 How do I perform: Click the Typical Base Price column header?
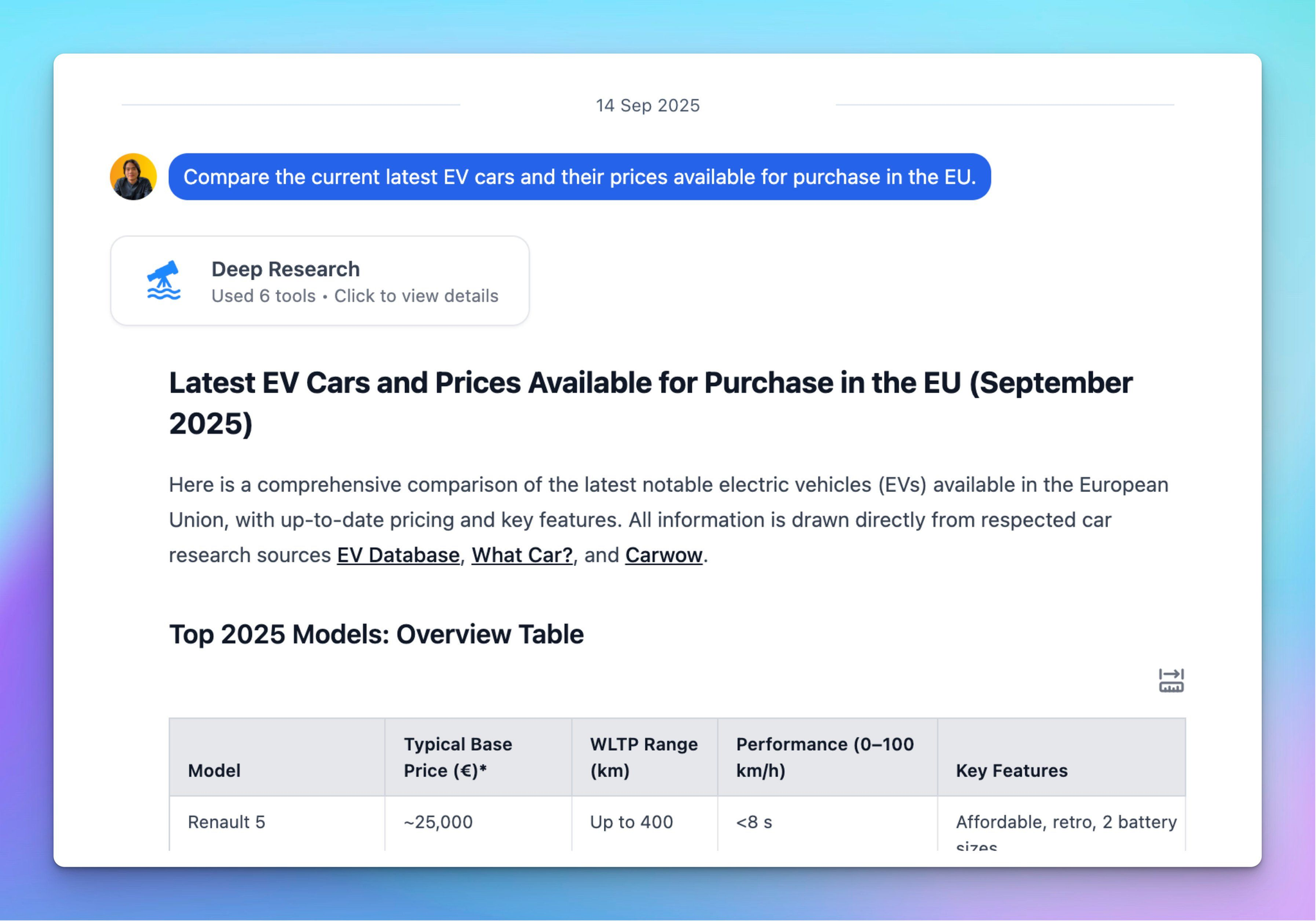tap(458, 757)
